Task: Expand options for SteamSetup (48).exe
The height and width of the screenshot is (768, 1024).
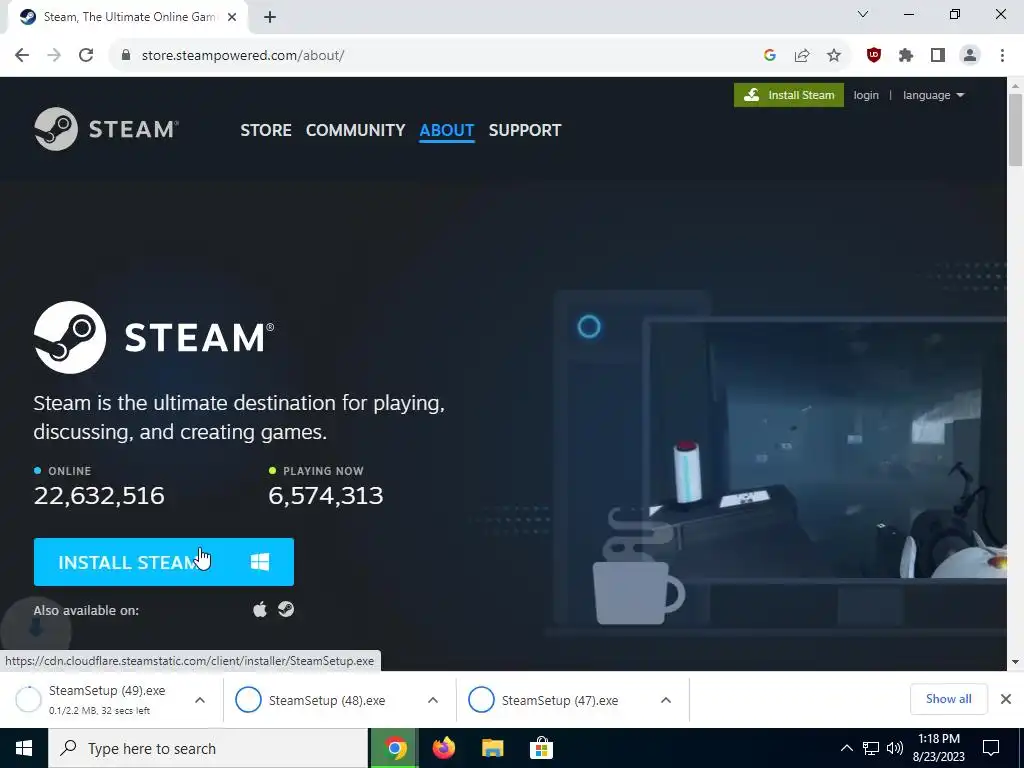Action: [432, 700]
